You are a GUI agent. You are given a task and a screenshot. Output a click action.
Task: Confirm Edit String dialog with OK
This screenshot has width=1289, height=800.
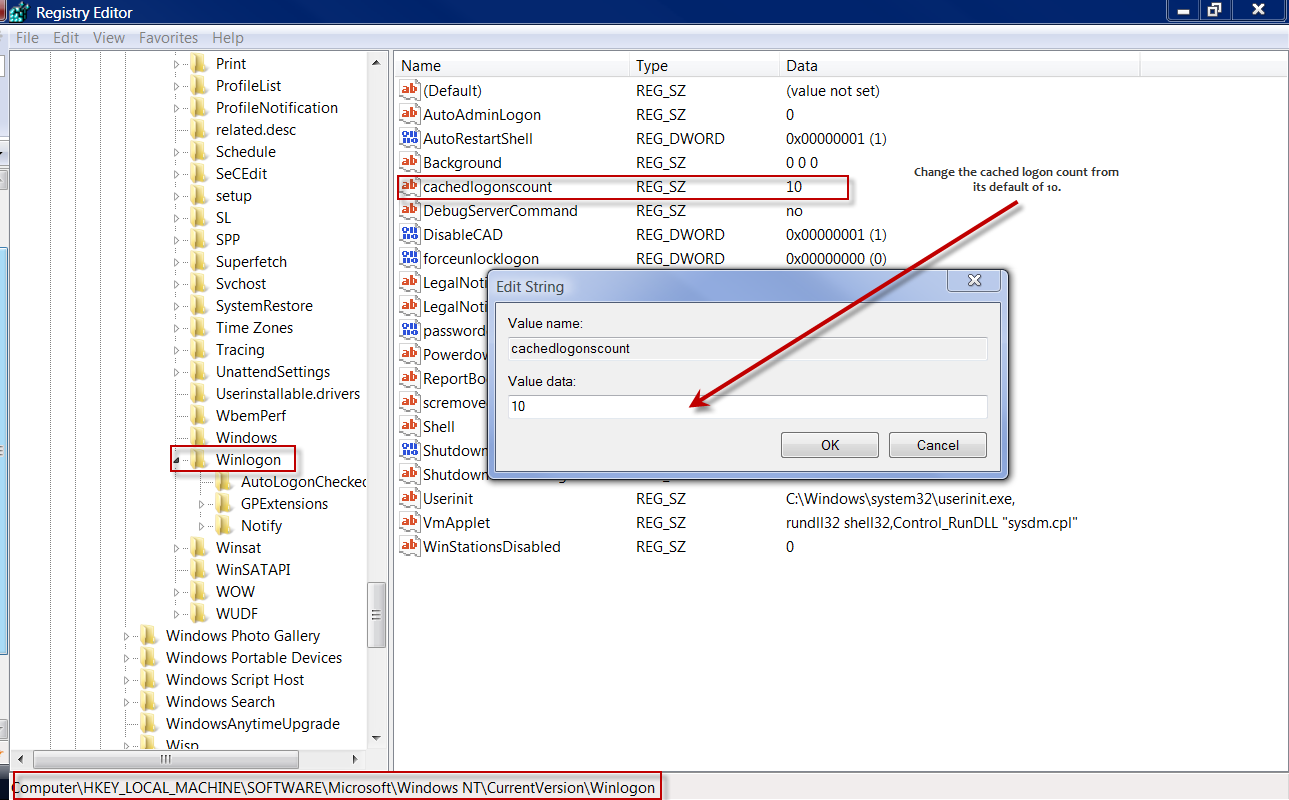(830, 445)
